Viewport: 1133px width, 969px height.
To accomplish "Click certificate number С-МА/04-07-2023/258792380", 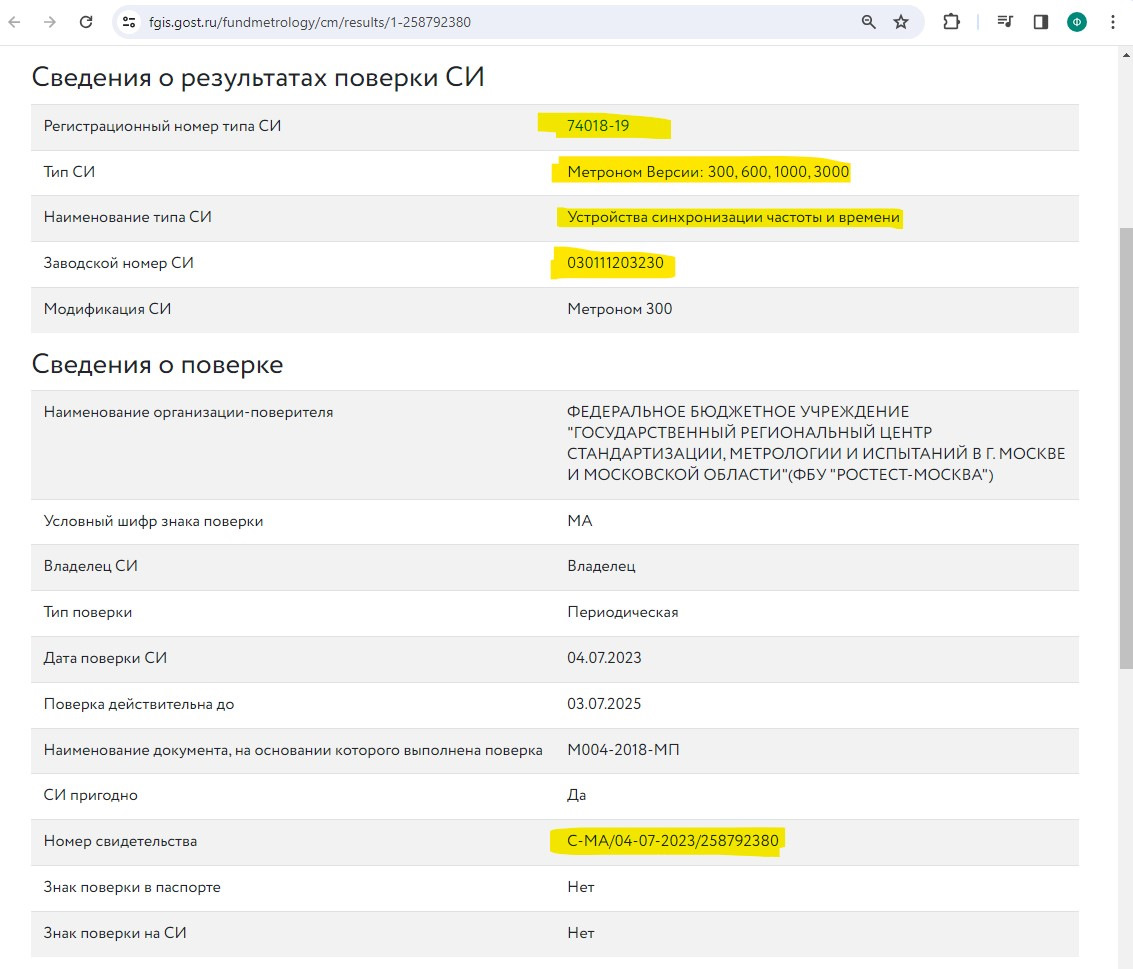I will point(672,841).
